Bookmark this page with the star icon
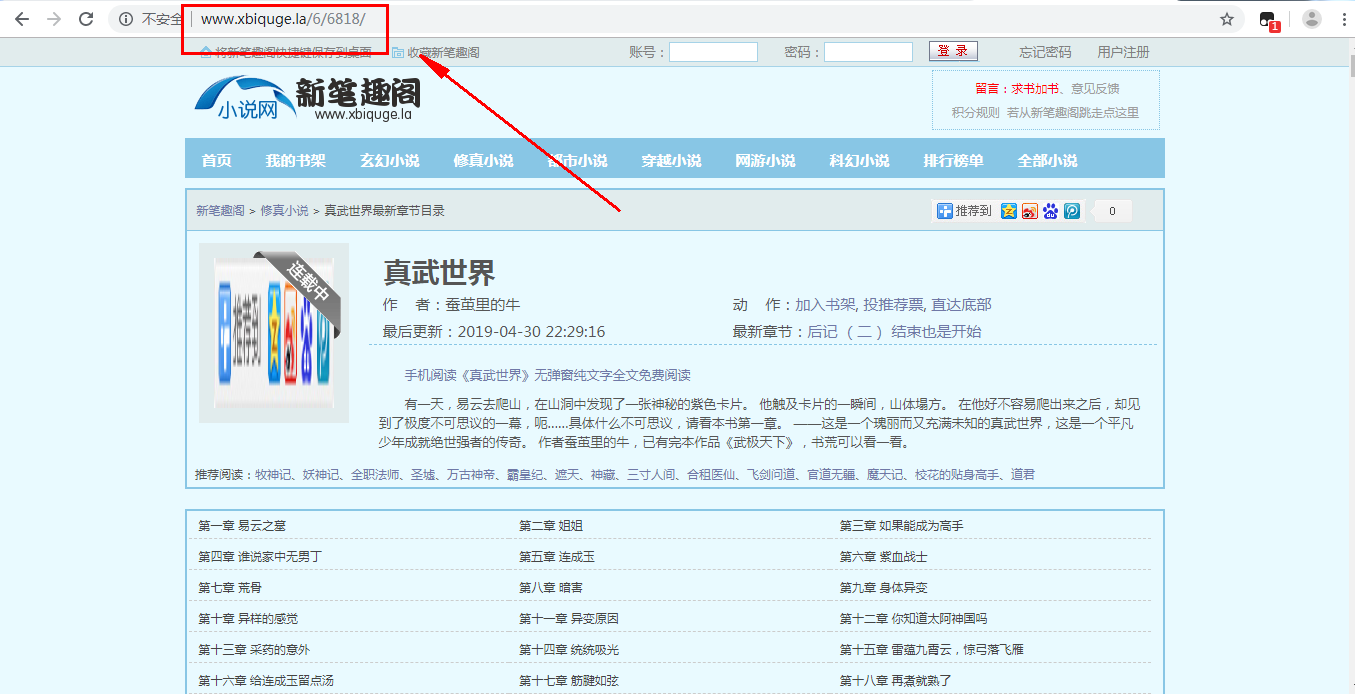 [1227, 19]
